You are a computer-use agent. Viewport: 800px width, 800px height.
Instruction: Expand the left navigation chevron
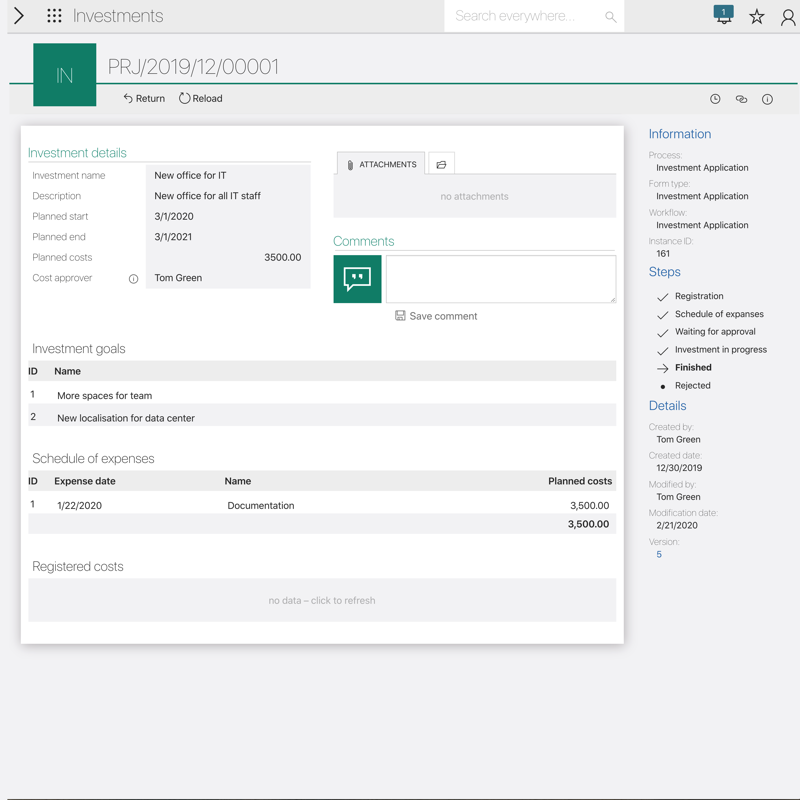coord(18,16)
